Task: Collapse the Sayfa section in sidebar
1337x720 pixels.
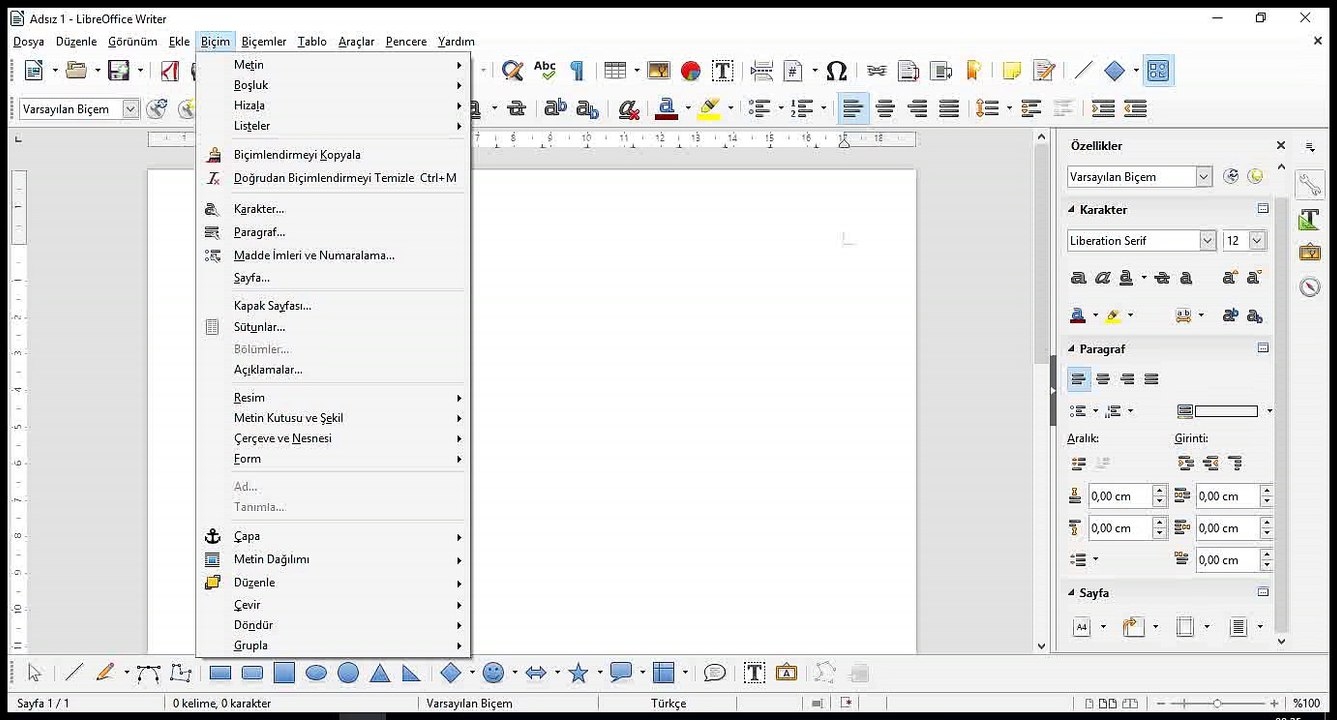Action: tap(1071, 593)
